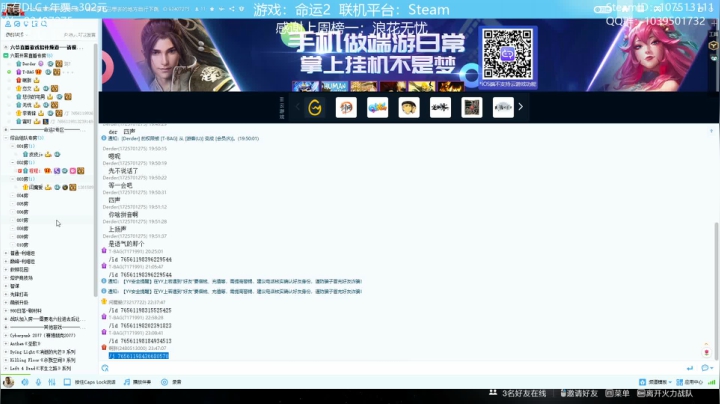Viewport: 720px width, 404px height.
Task: Click the 手机做端游日常 banner text
Action: click(x=378, y=44)
